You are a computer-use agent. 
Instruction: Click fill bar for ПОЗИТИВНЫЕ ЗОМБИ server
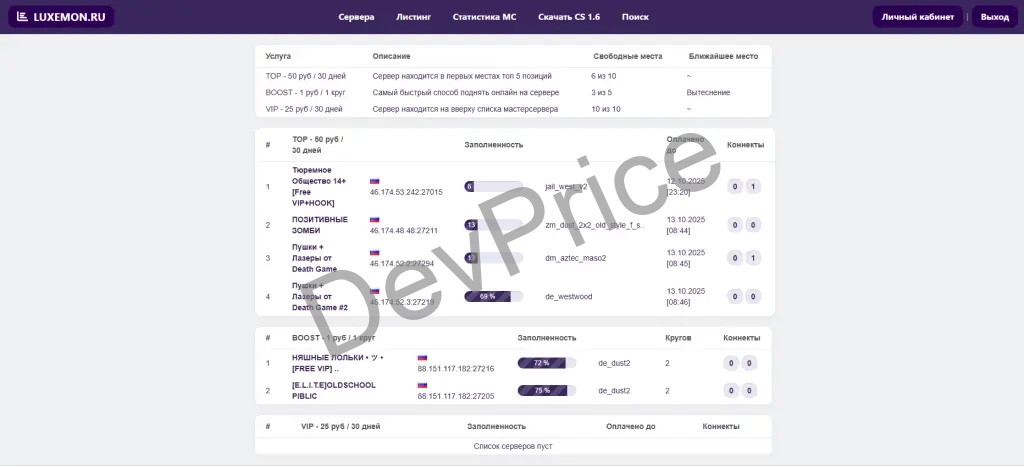[494, 225]
